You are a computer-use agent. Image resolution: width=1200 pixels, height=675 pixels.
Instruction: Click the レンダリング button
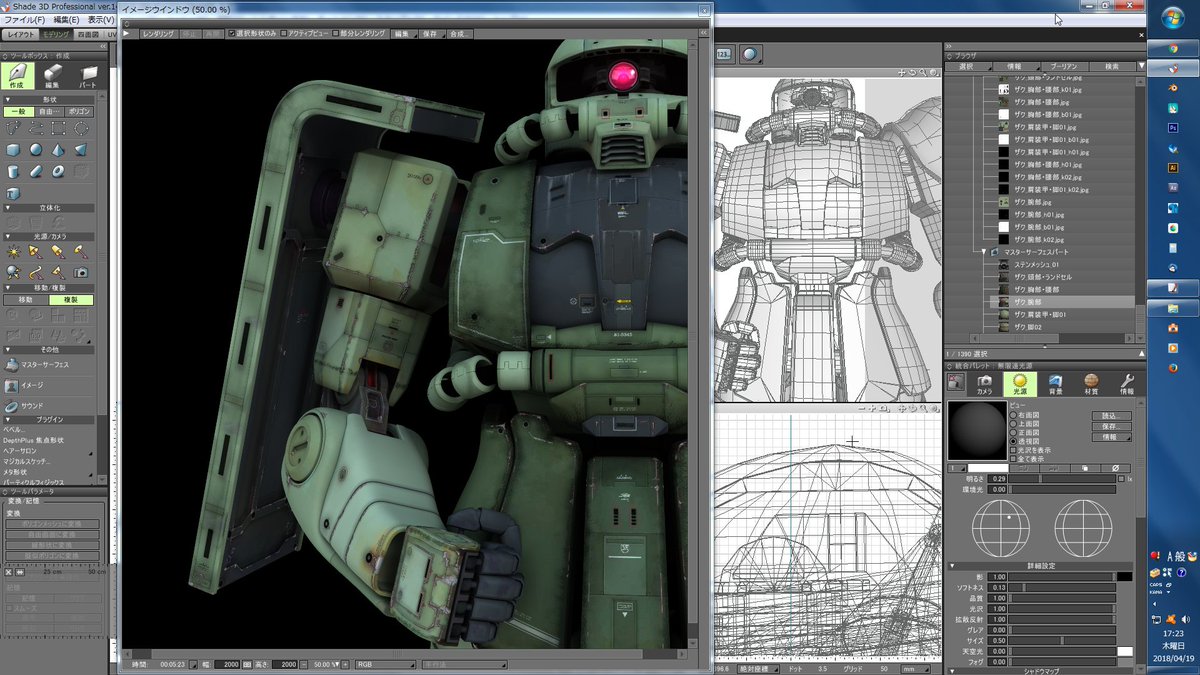(157, 33)
